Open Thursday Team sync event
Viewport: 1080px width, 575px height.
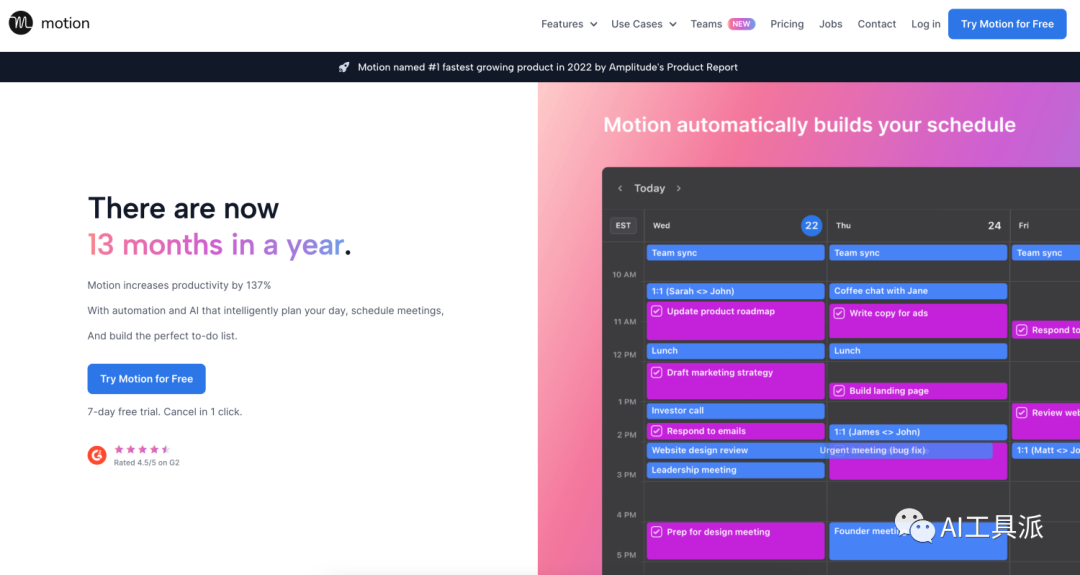coord(917,253)
